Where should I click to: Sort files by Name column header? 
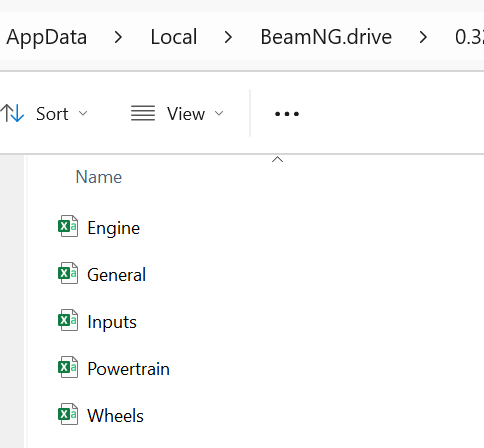pos(99,177)
